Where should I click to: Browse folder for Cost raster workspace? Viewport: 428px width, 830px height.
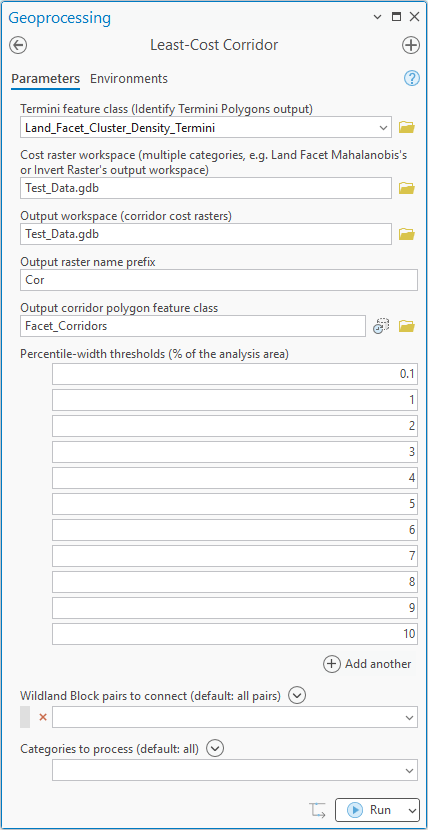click(x=406, y=188)
